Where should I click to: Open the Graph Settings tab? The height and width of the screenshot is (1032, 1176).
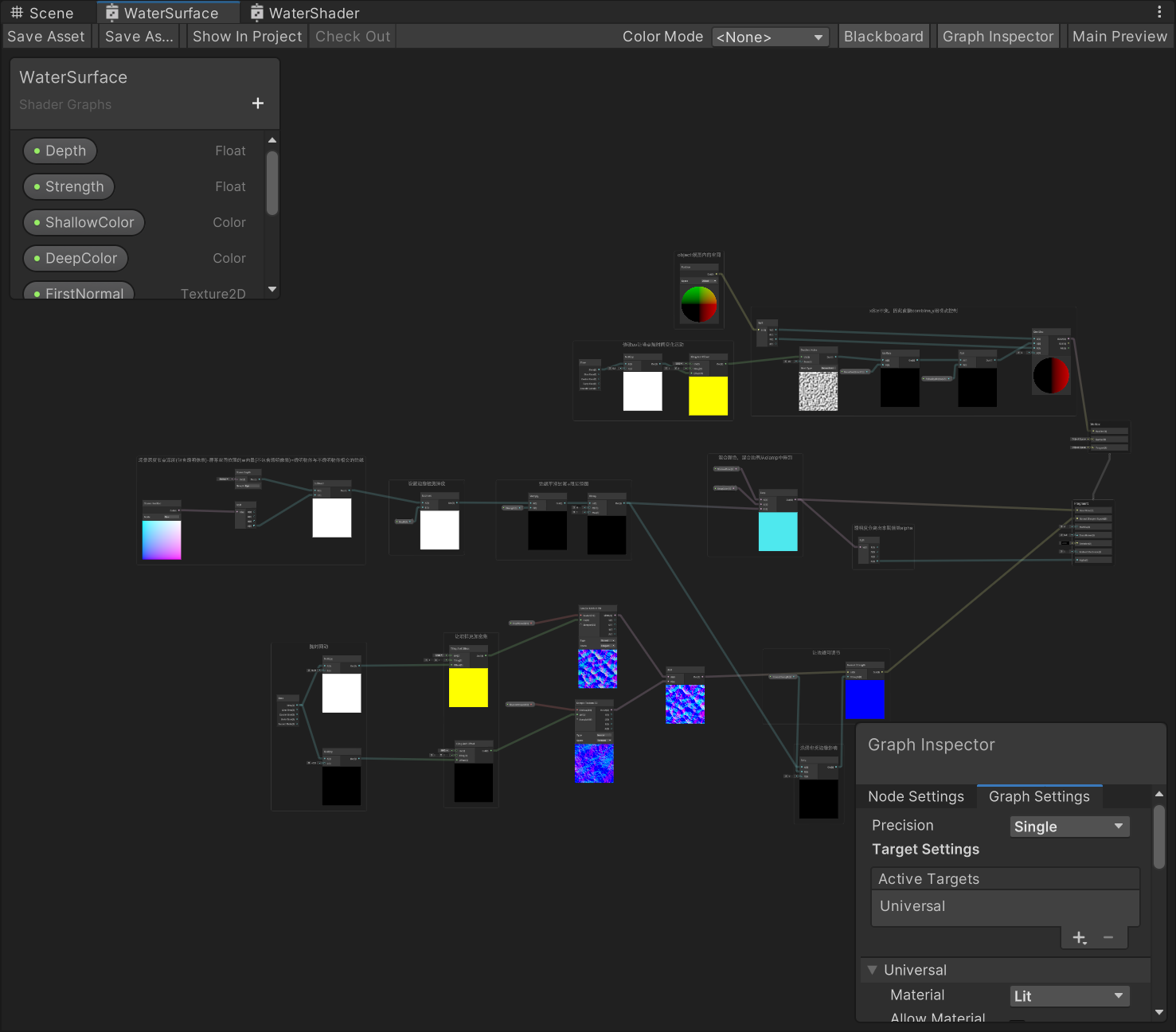pyautogui.click(x=1039, y=796)
